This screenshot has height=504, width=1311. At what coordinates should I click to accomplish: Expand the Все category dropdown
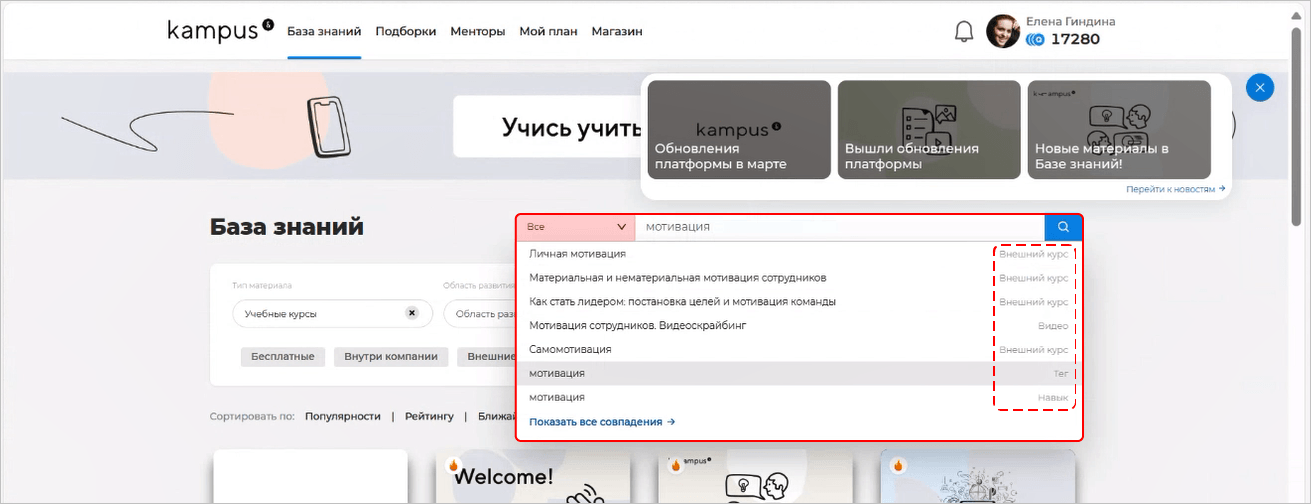click(576, 227)
